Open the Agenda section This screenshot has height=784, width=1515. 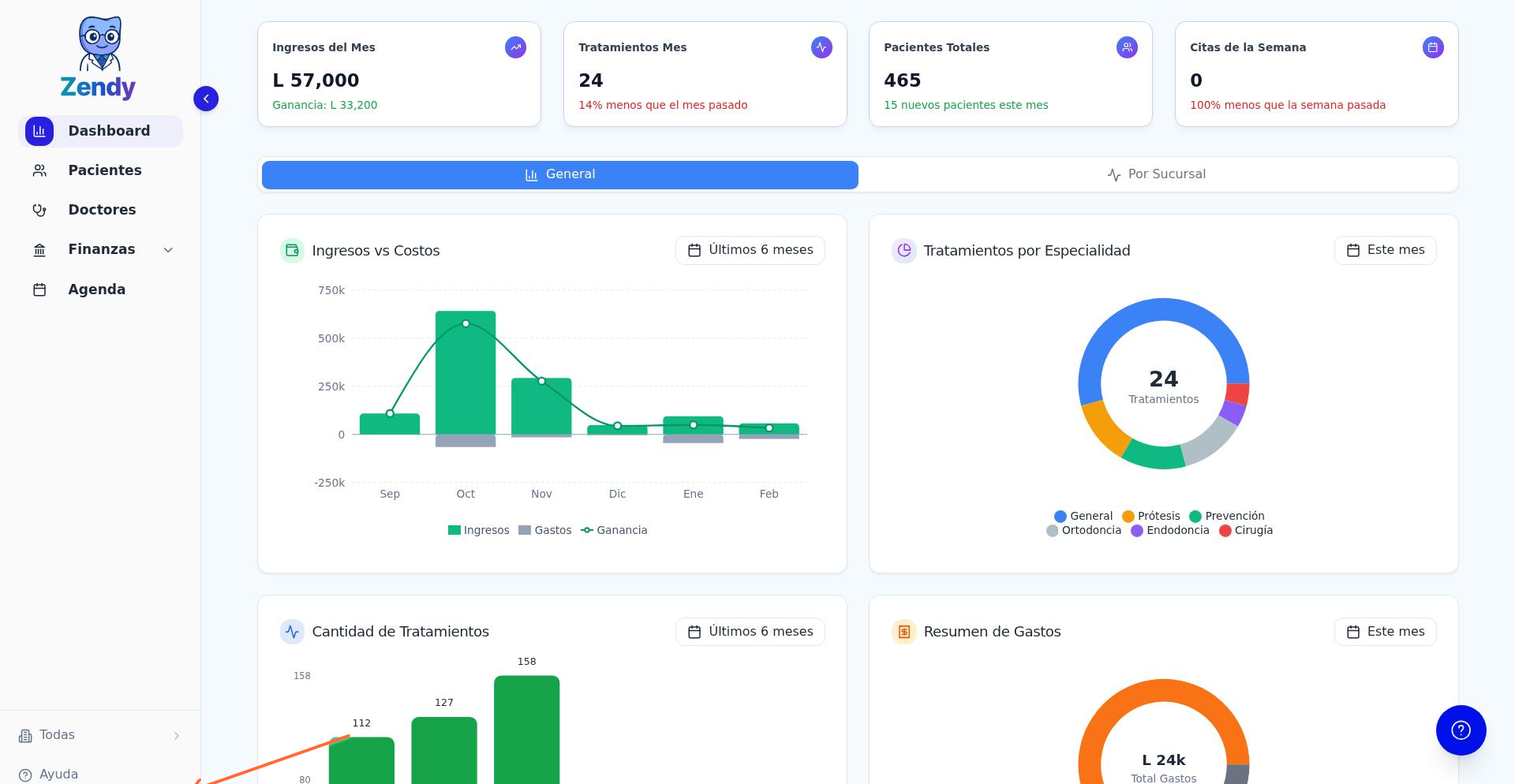(96, 289)
